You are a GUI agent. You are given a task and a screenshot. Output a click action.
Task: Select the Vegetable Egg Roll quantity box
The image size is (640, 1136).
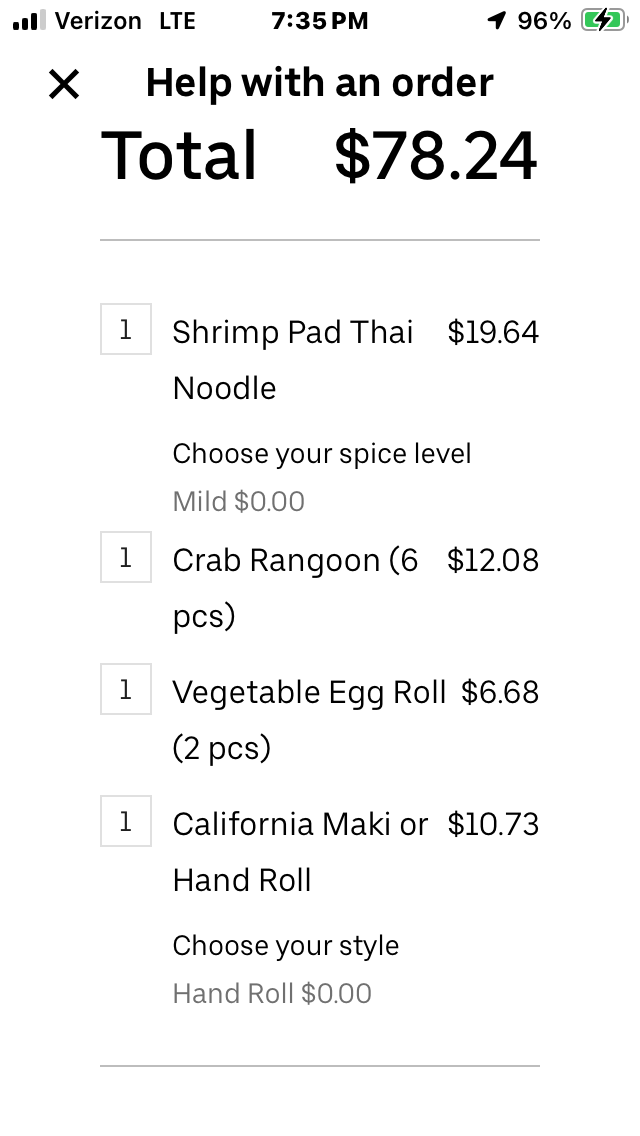coord(126,689)
